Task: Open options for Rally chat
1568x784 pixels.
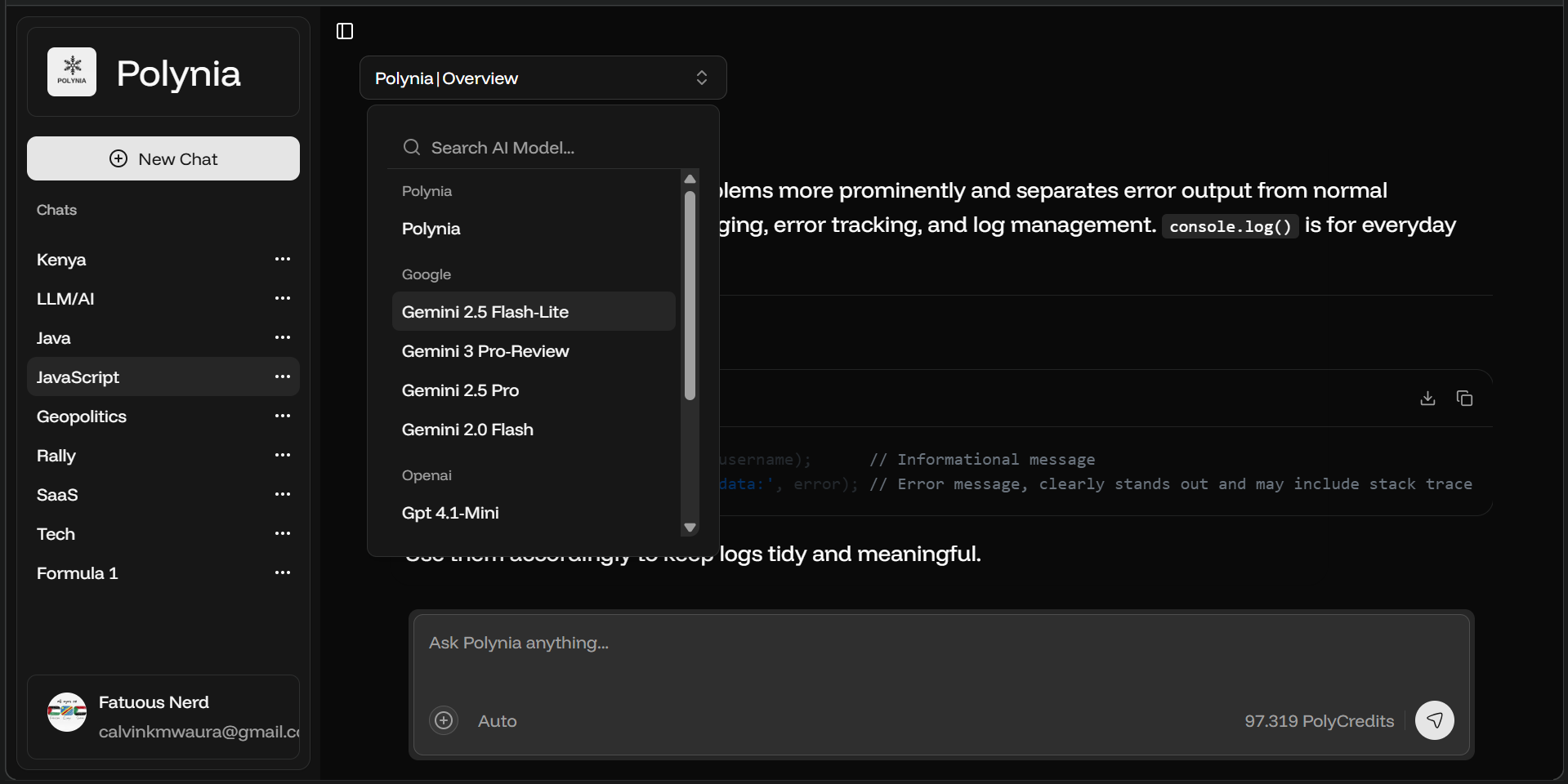Action: pos(283,455)
